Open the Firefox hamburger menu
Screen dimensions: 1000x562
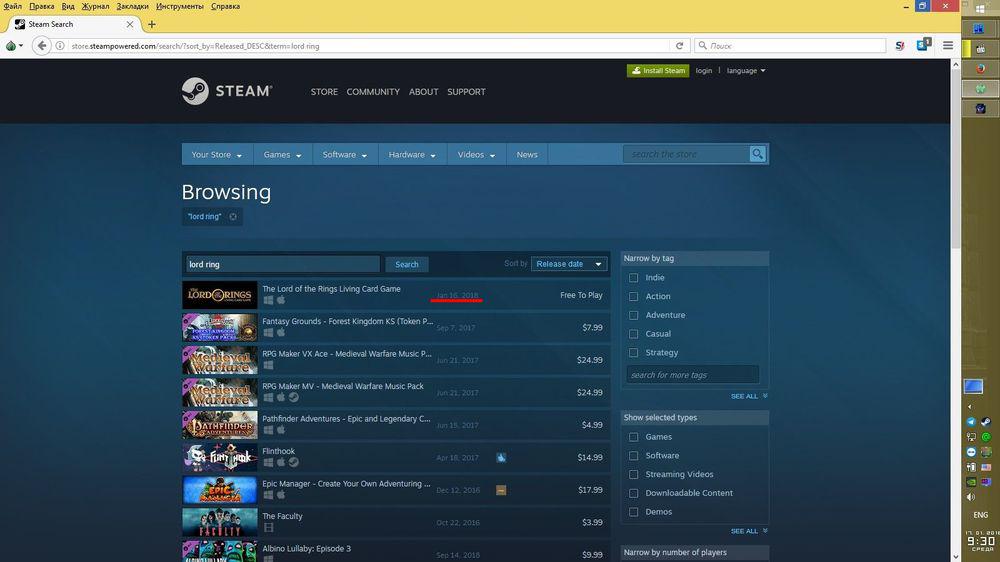click(948, 46)
